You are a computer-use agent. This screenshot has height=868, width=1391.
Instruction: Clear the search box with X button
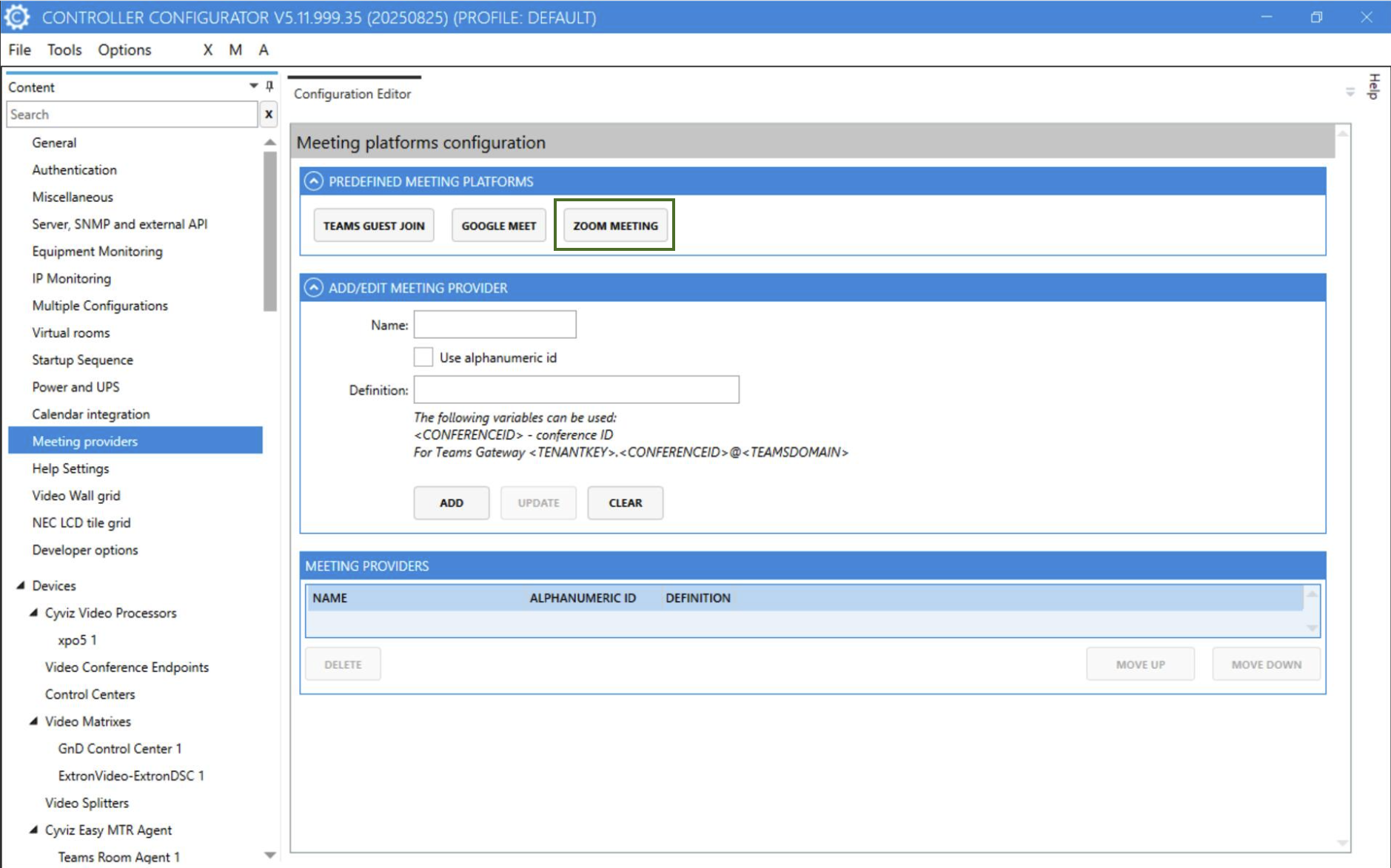(x=269, y=114)
